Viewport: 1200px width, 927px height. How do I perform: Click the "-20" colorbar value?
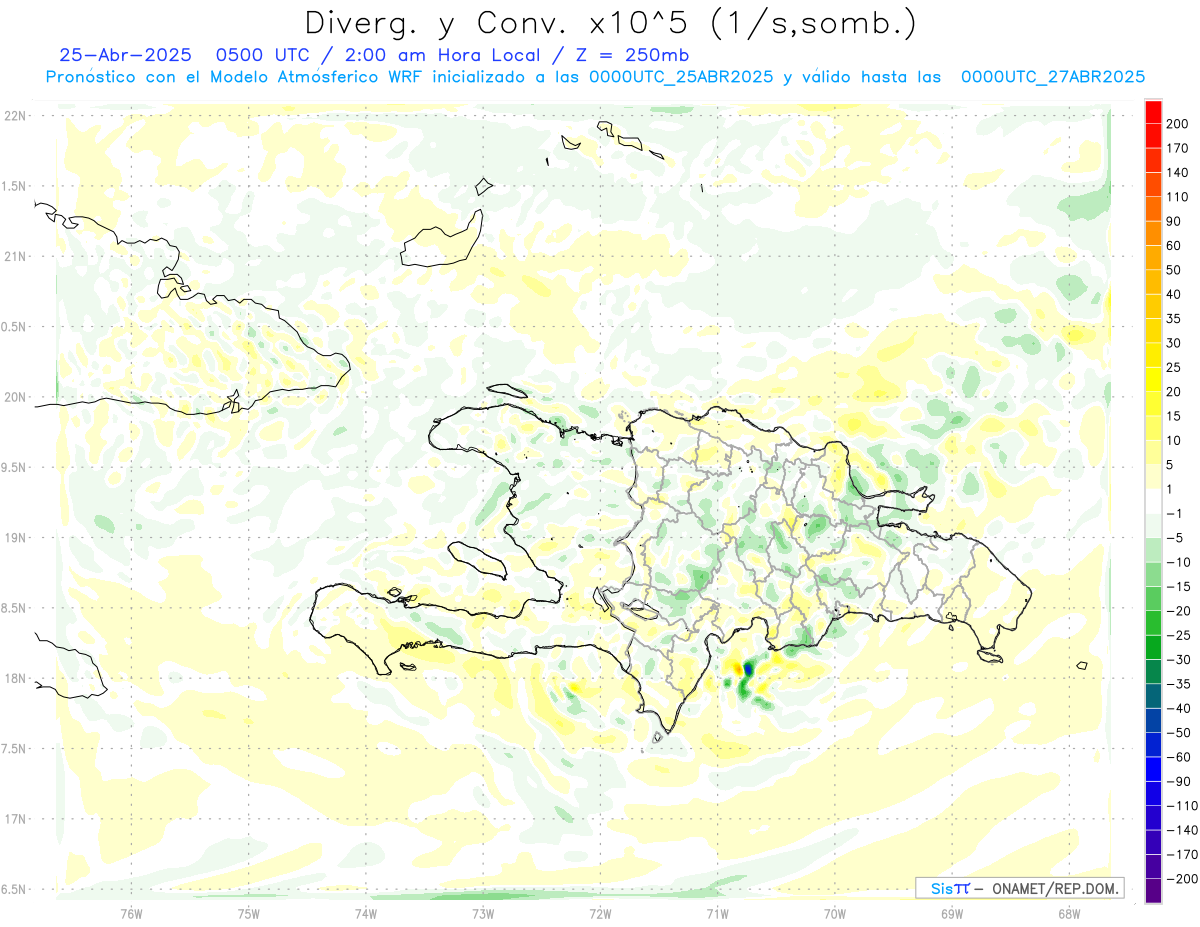point(1179,611)
